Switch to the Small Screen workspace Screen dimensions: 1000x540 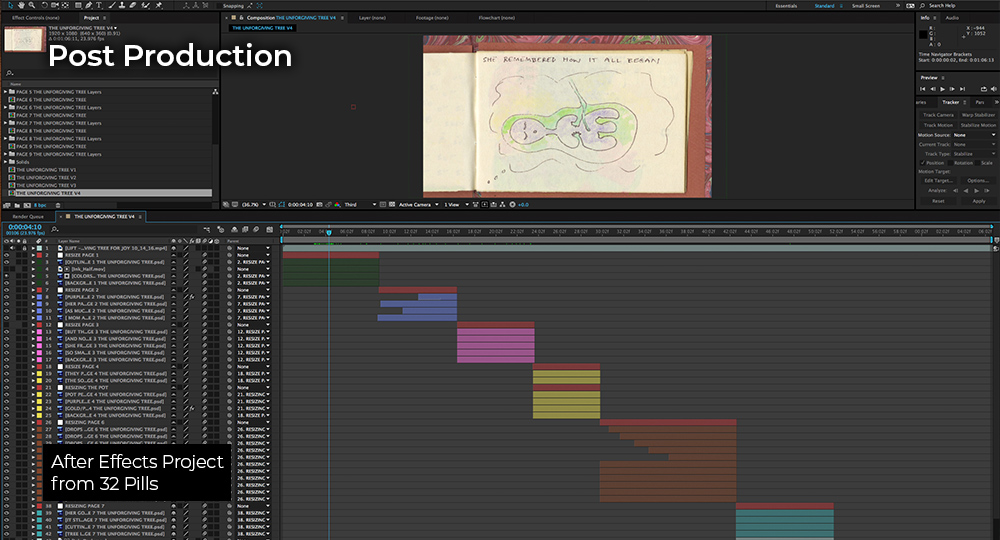coord(865,6)
